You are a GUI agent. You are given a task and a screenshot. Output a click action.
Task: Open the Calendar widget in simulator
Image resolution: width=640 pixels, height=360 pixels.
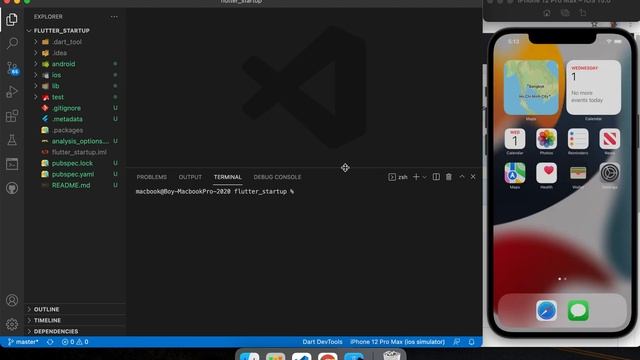593,88
